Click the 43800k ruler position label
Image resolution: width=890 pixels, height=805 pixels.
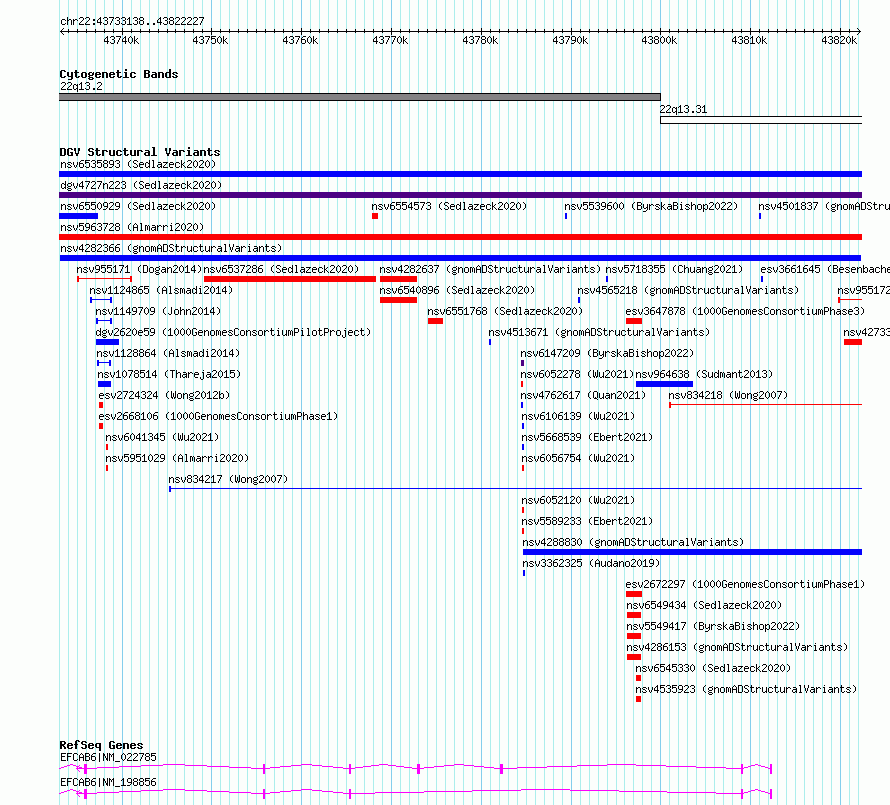click(x=659, y=41)
